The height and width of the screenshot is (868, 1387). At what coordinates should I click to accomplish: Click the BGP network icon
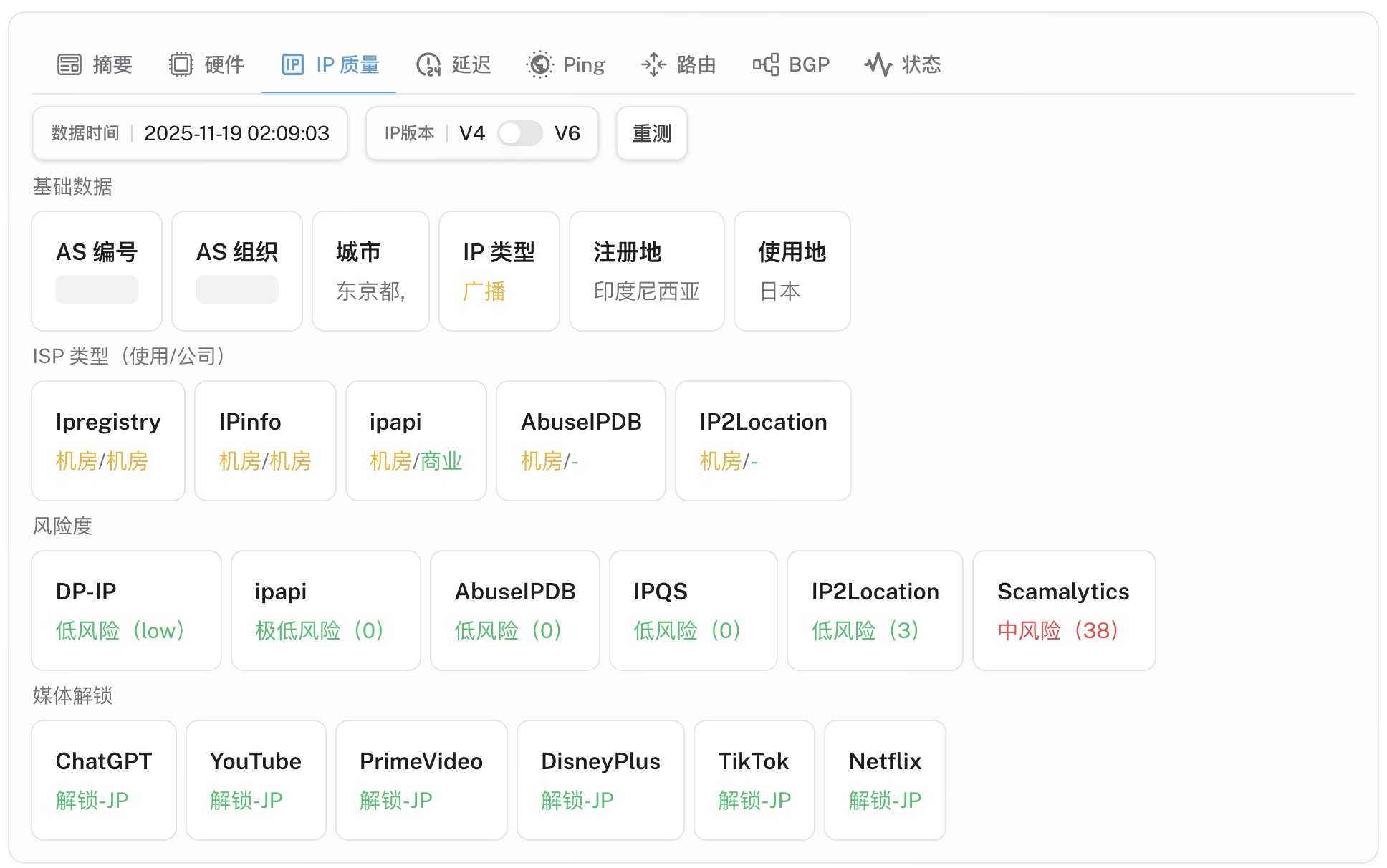[765, 64]
